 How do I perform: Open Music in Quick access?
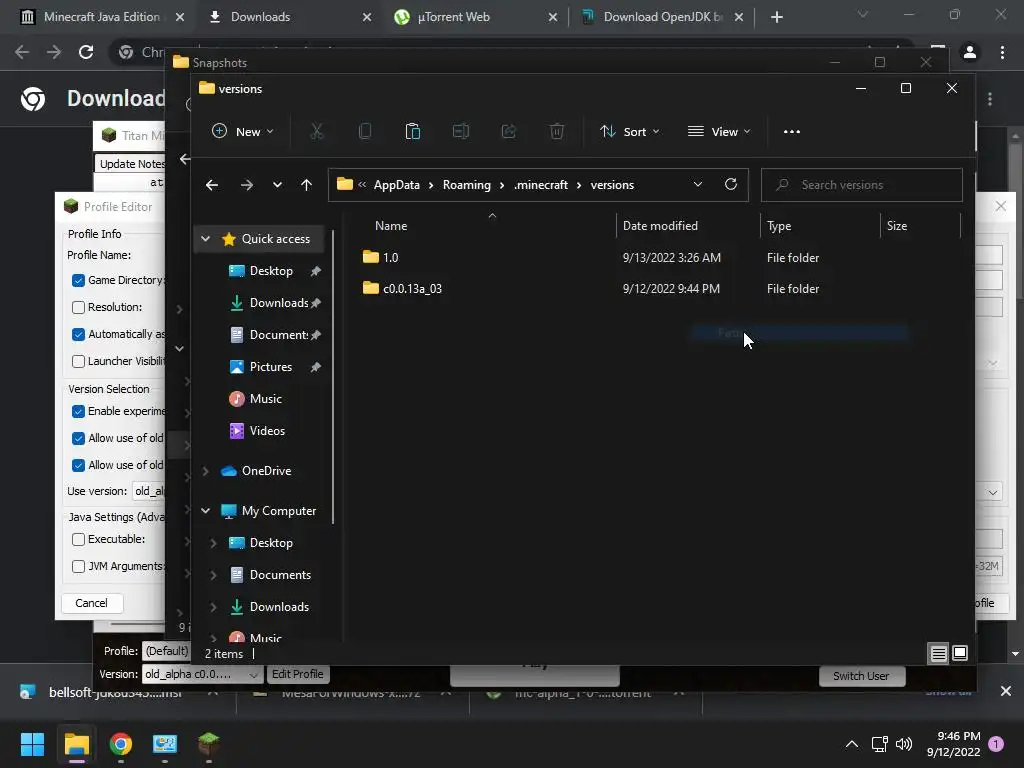(265, 399)
